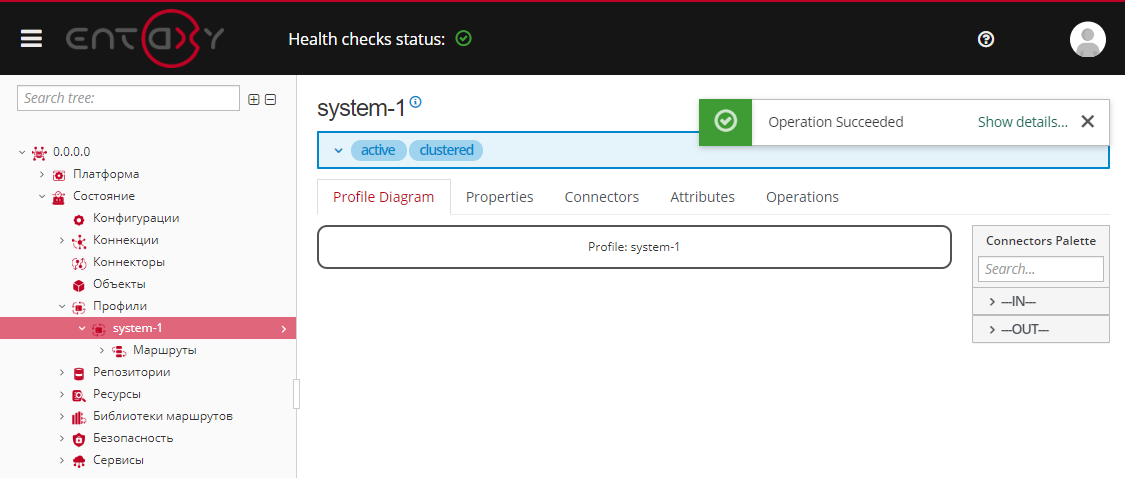Expand the Маршруты tree node
1125x478 pixels.
(x=102, y=350)
